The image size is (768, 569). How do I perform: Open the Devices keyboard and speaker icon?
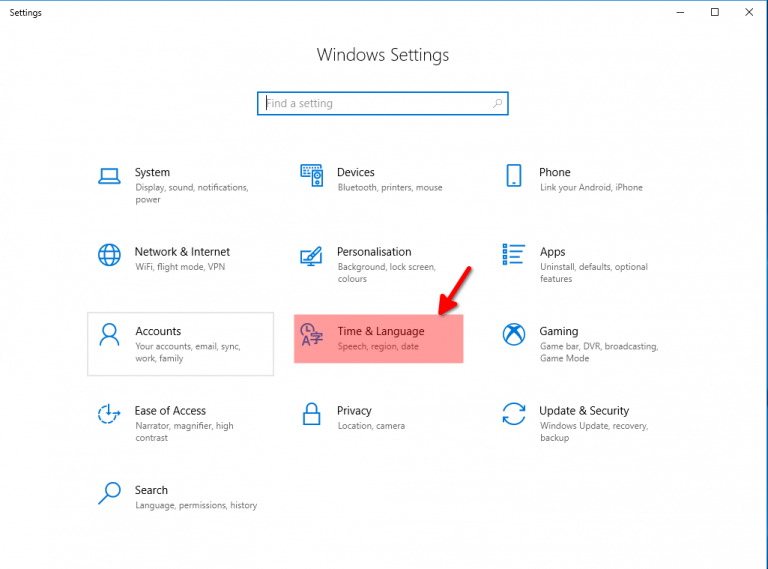[312, 175]
